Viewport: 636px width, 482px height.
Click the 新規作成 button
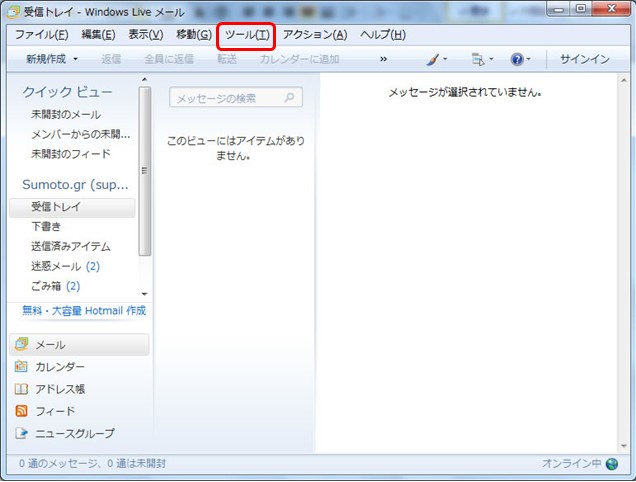[x=46, y=59]
